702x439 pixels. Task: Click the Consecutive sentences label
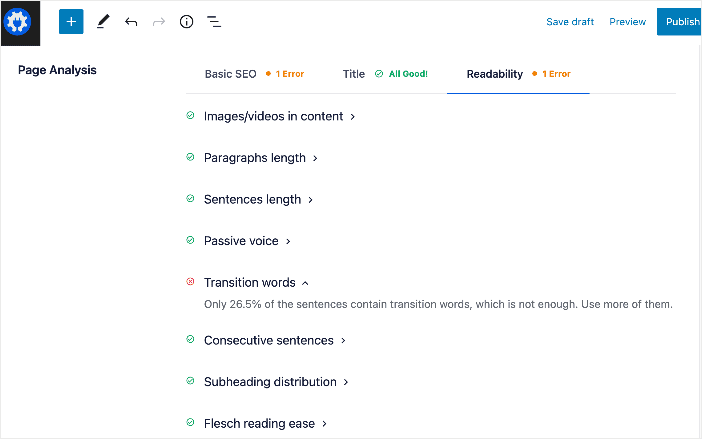(x=269, y=340)
